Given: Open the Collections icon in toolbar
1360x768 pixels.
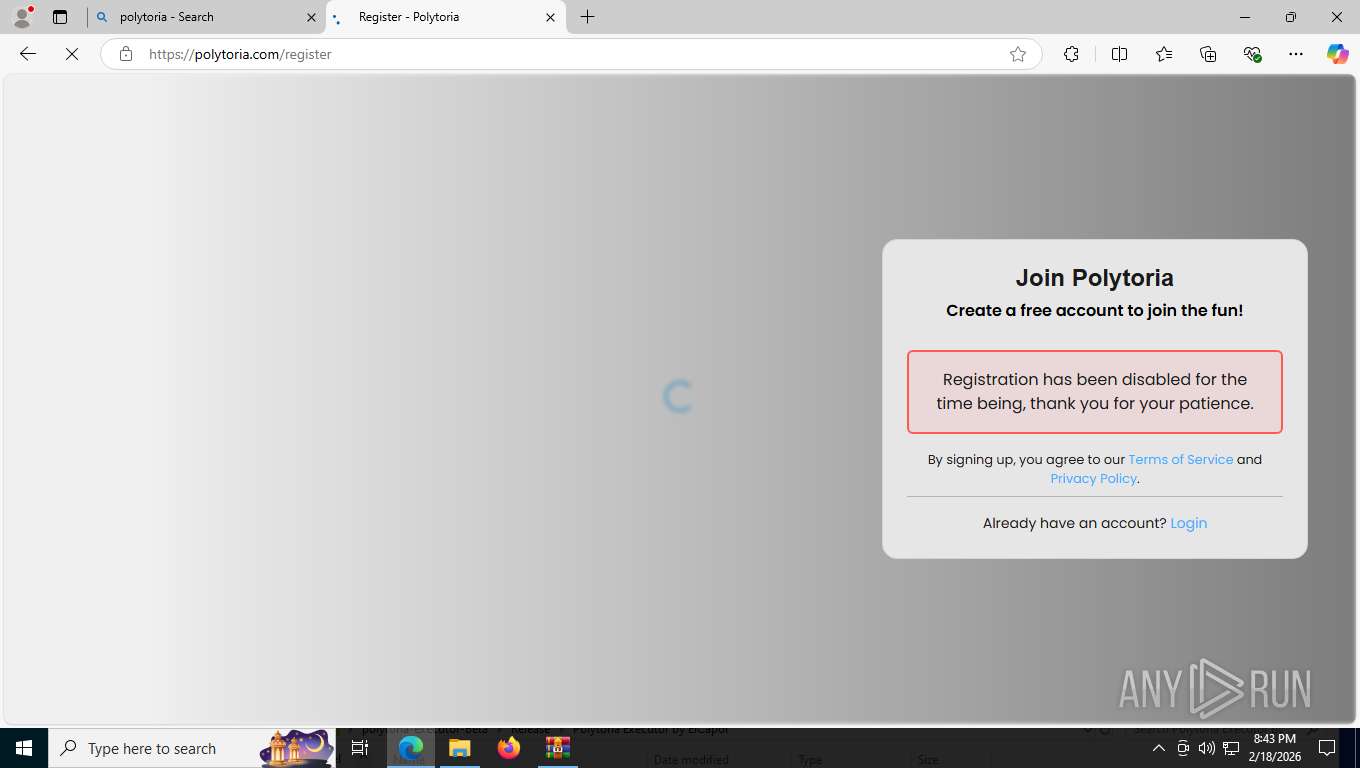Looking at the screenshot, I should point(1208,54).
